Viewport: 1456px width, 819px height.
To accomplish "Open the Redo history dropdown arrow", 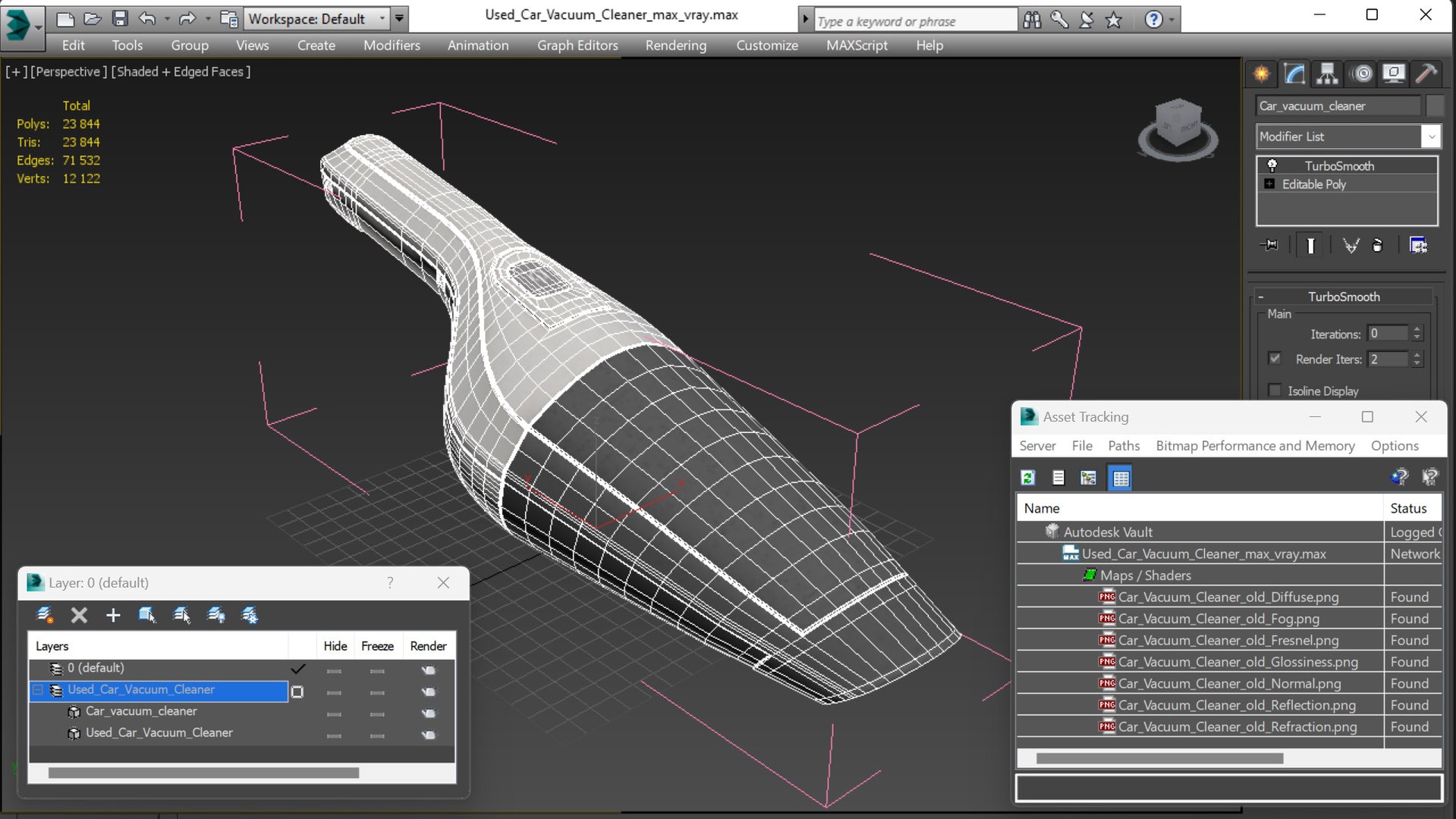I will 207,19.
